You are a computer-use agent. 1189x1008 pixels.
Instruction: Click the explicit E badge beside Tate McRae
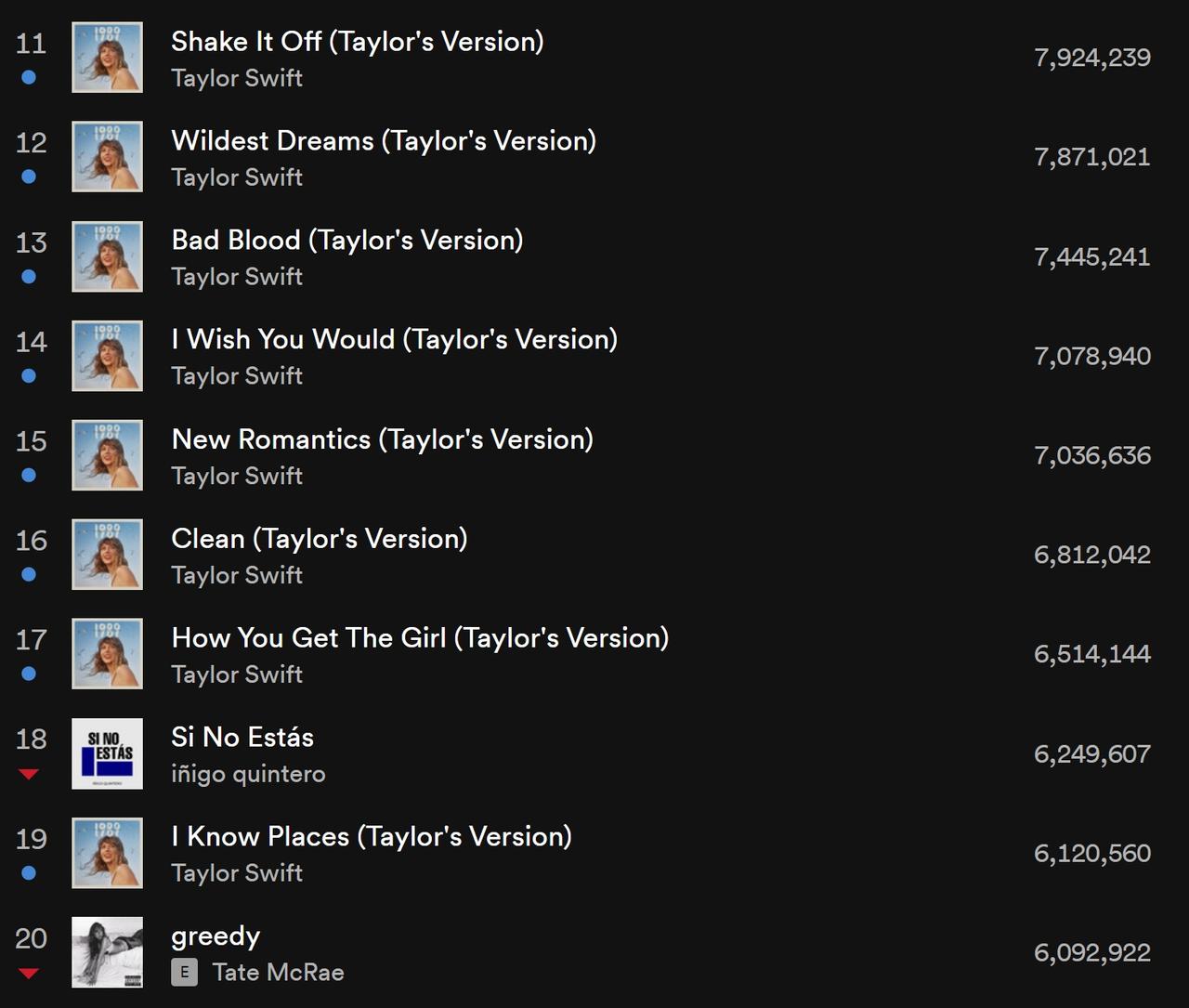click(184, 973)
